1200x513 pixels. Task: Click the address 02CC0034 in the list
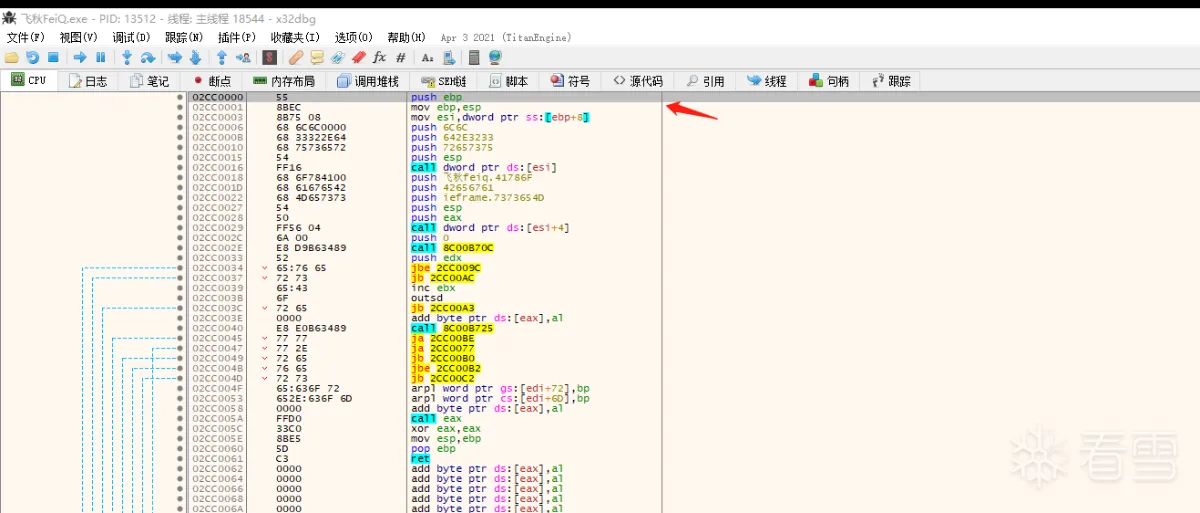(217, 267)
